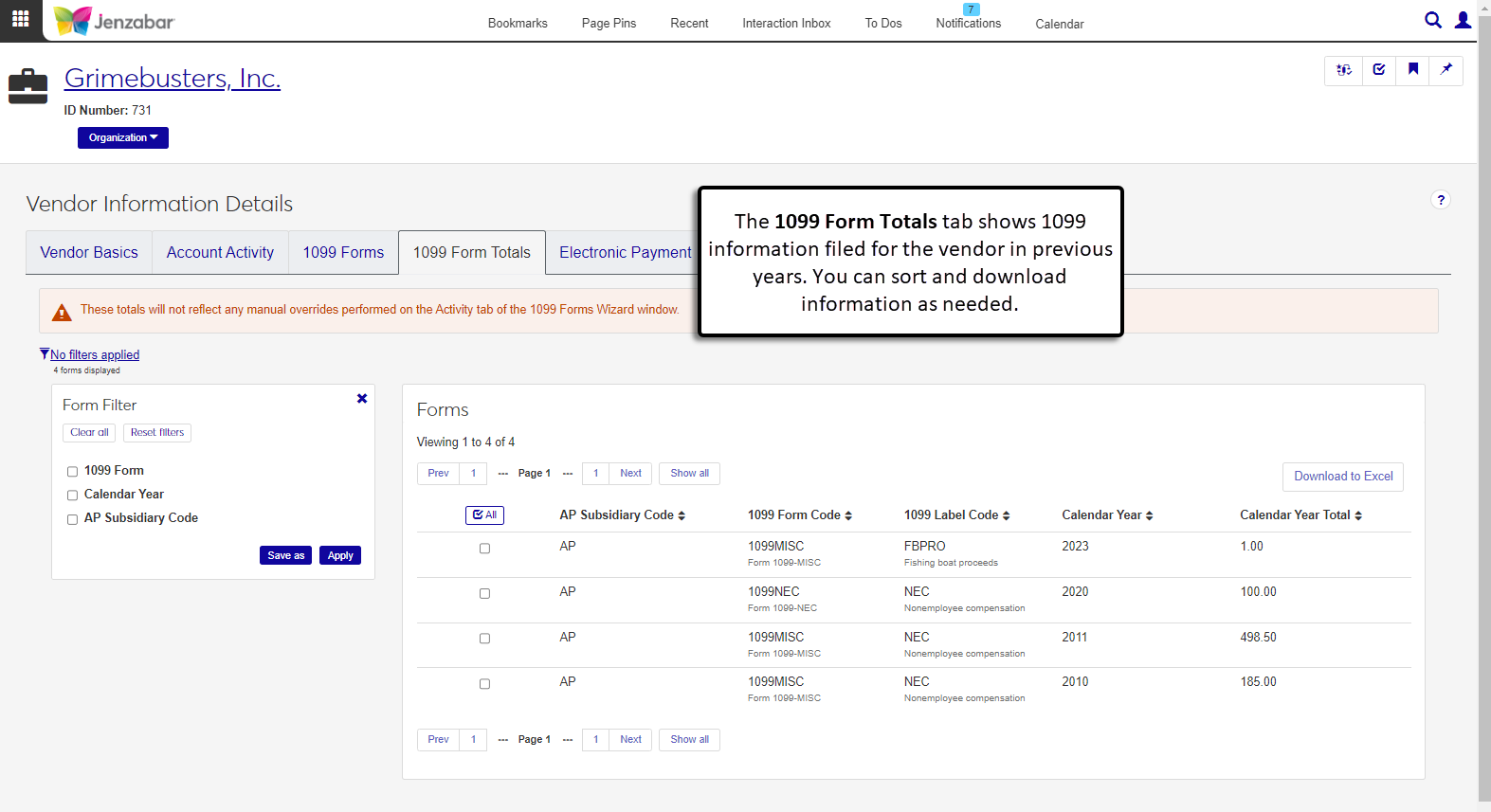Sort by Calendar Year Total column
This screenshot has height=812, width=1491.
pyautogui.click(x=1300, y=515)
